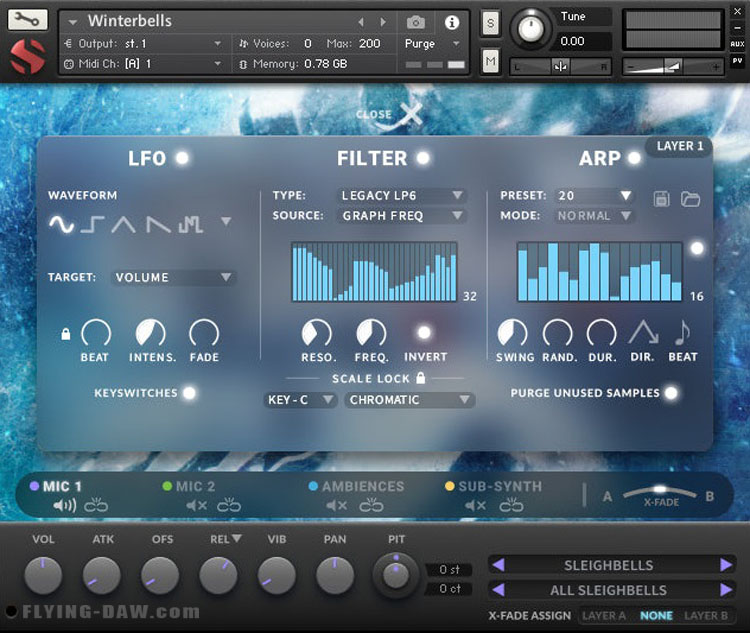Select the sine LFO waveform
The width and height of the screenshot is (750, 633).
click(61, 223)
